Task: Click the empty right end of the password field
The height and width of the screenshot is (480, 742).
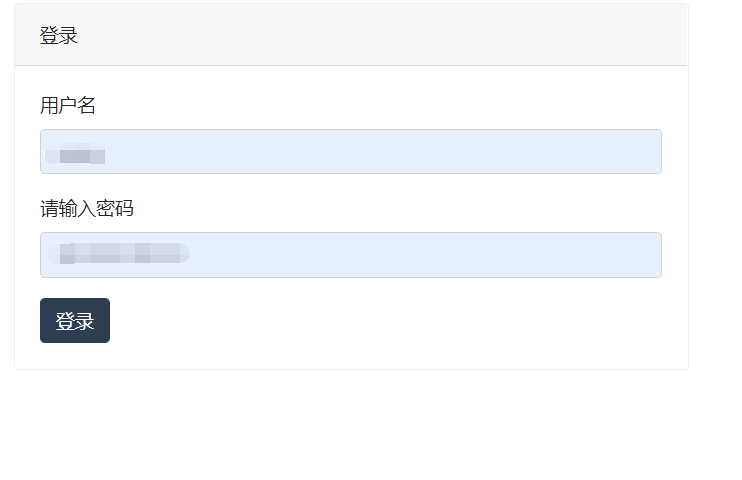Action: 620,255
